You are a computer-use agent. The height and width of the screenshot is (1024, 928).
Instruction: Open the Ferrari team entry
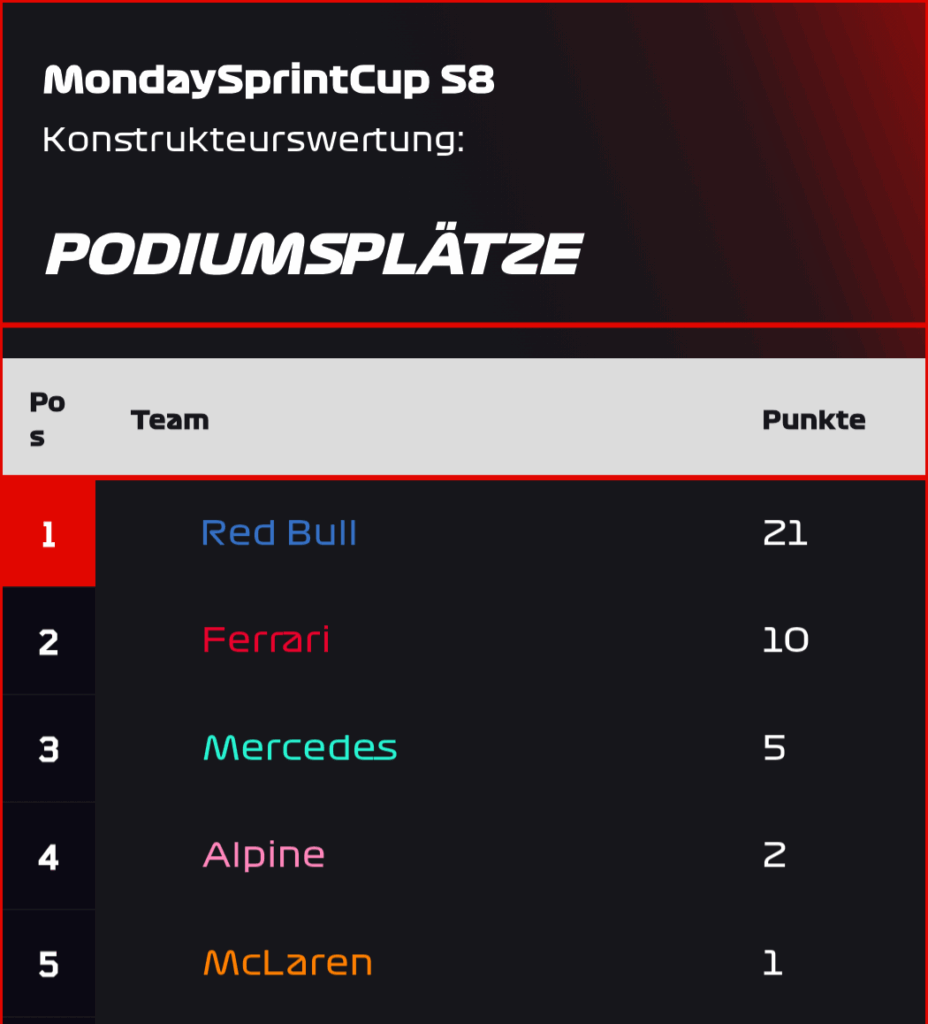point(266,640)
